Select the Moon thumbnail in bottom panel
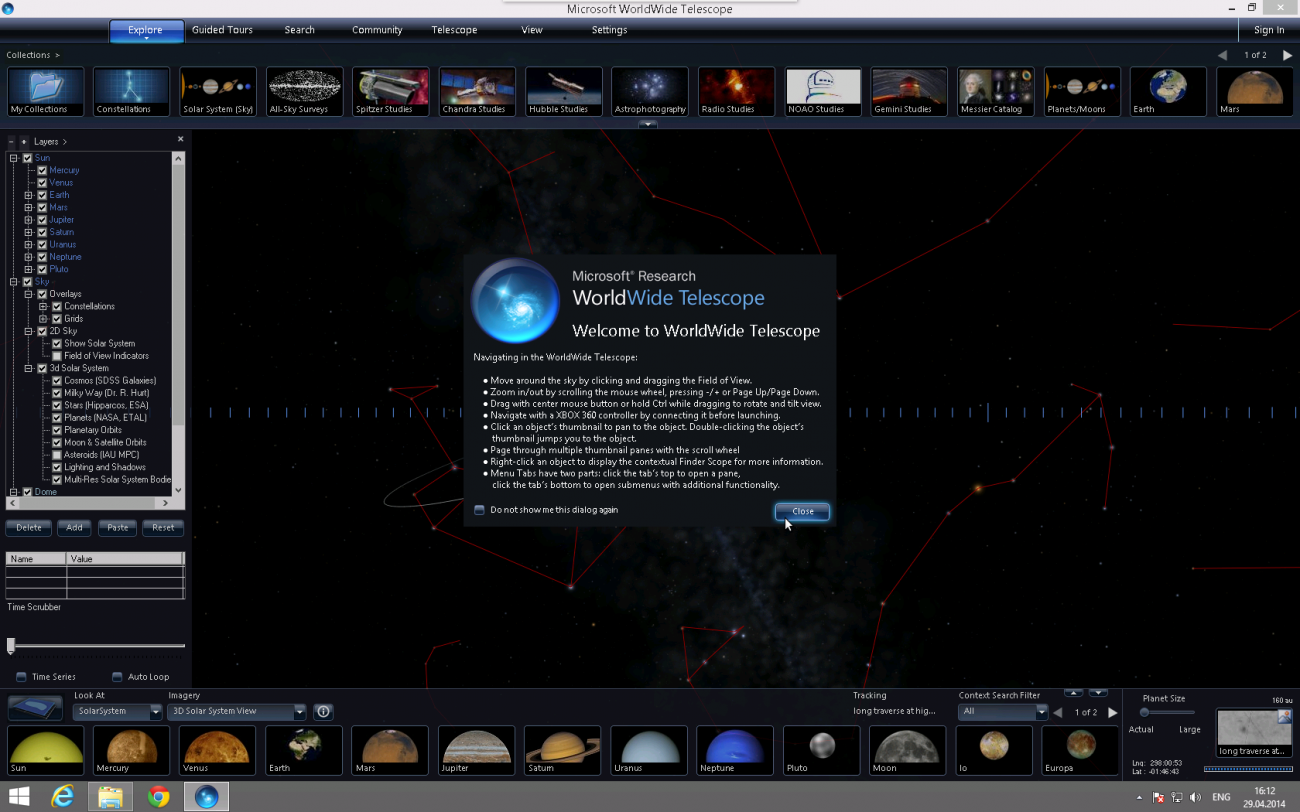The width and height of the screenshot is (1300, 812). (908, 751)
